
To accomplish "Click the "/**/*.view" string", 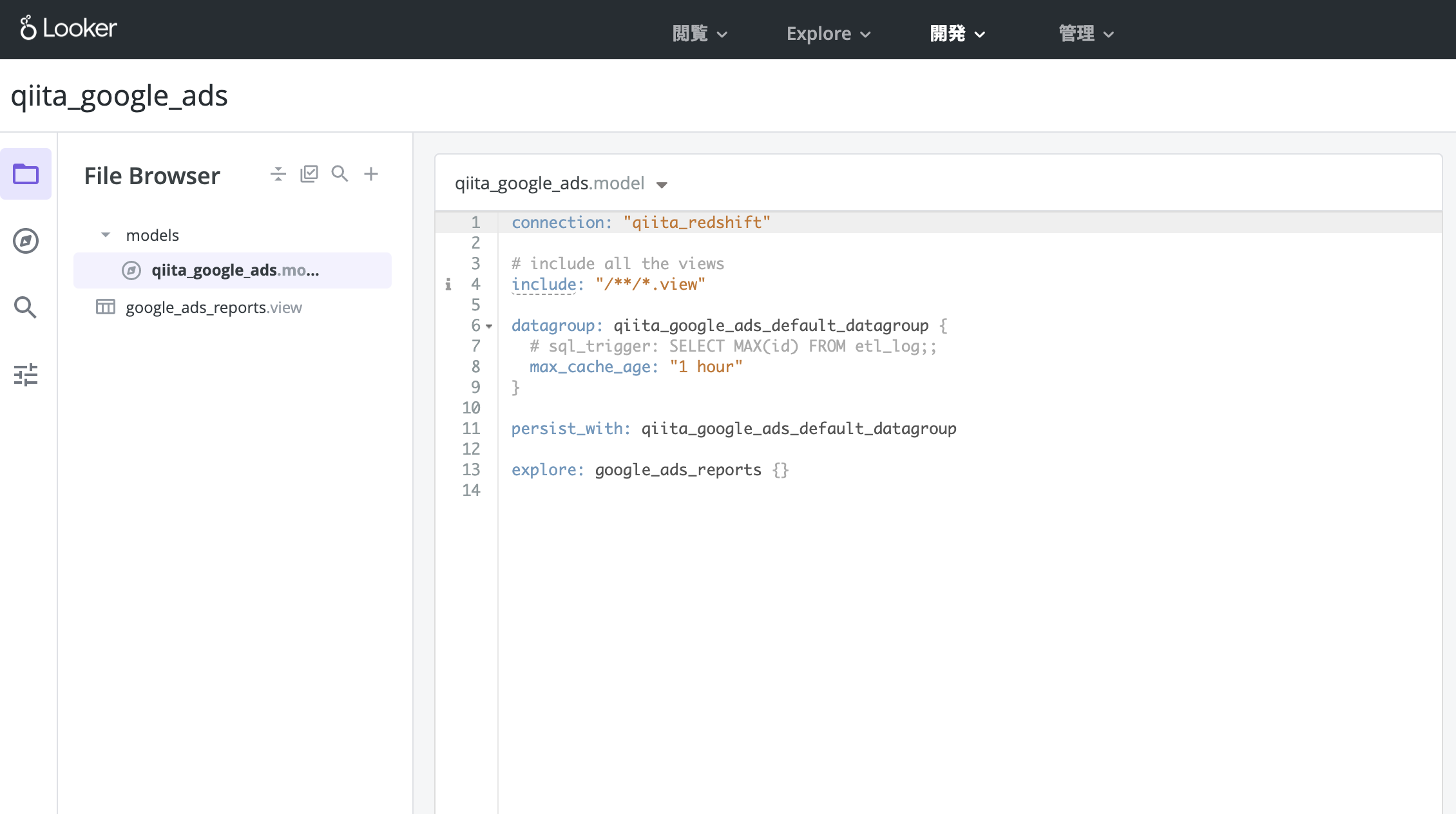I will pyautogui.click(x=651, y=284).
